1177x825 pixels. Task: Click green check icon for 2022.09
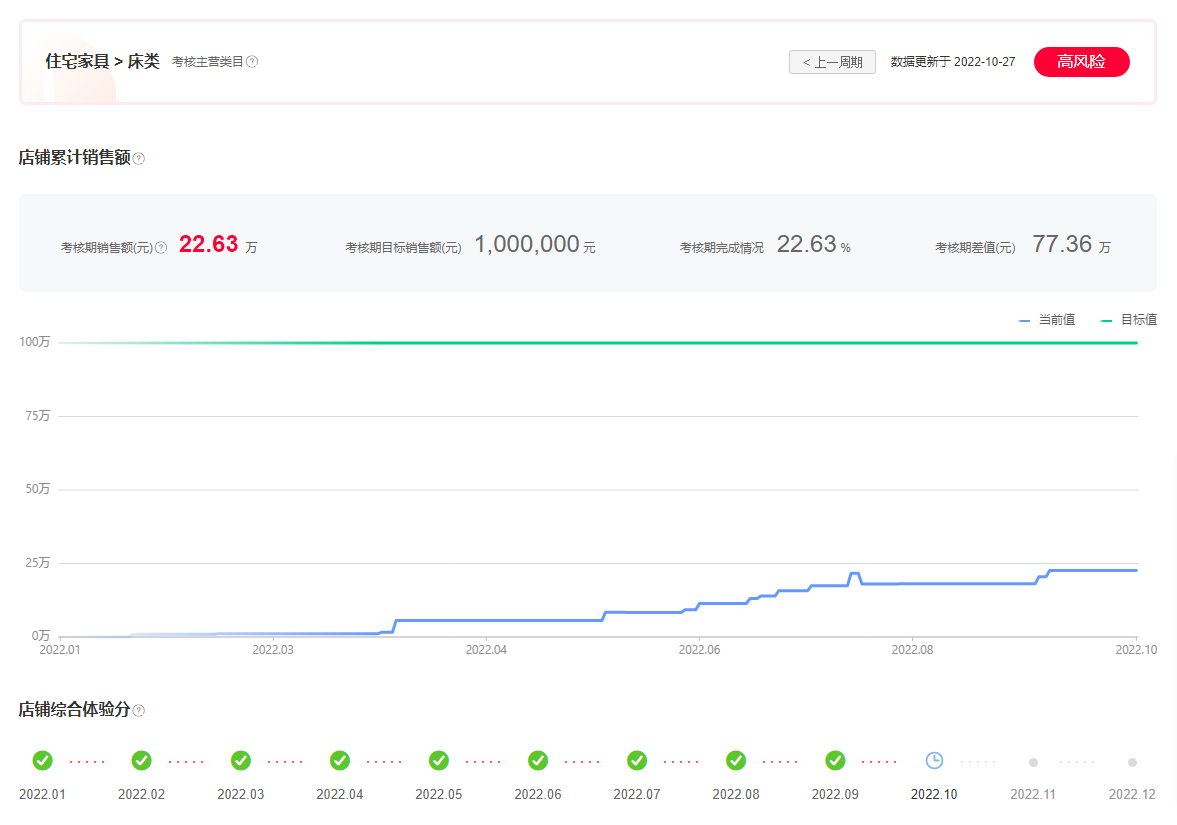[x=835, y=760]
